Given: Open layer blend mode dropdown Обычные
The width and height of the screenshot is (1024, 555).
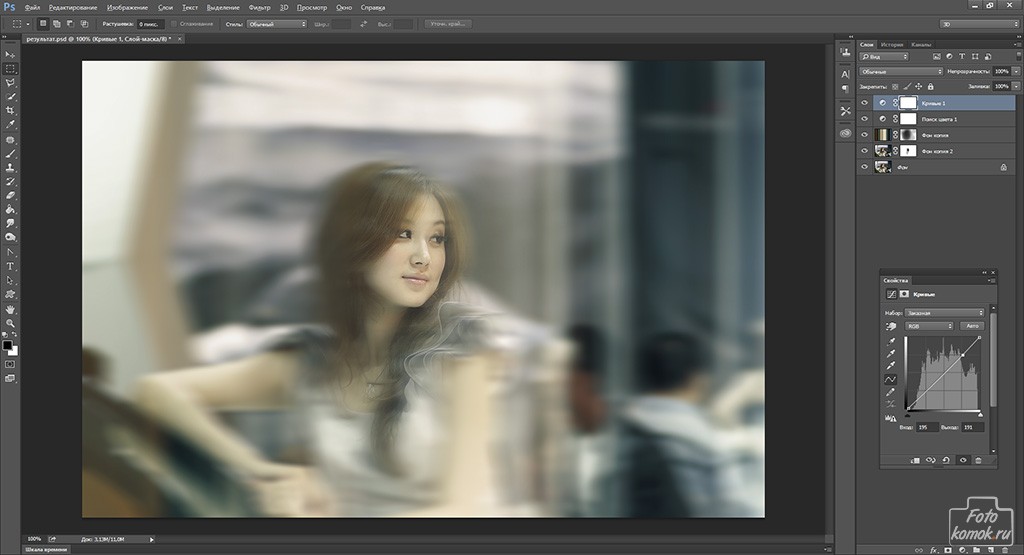Looking at the screenshot, I should point(901,71).
